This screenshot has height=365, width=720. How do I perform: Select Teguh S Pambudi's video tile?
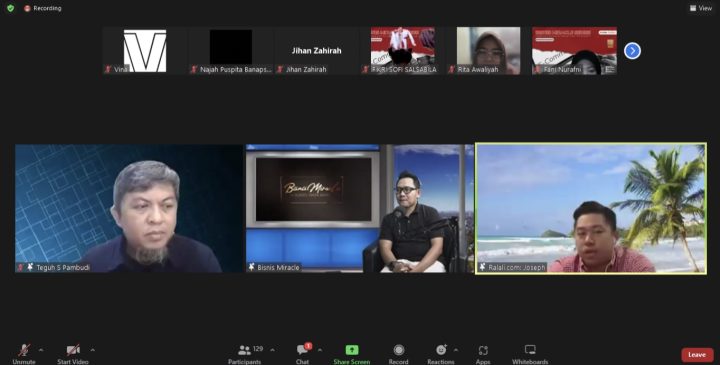coord(129,208)
